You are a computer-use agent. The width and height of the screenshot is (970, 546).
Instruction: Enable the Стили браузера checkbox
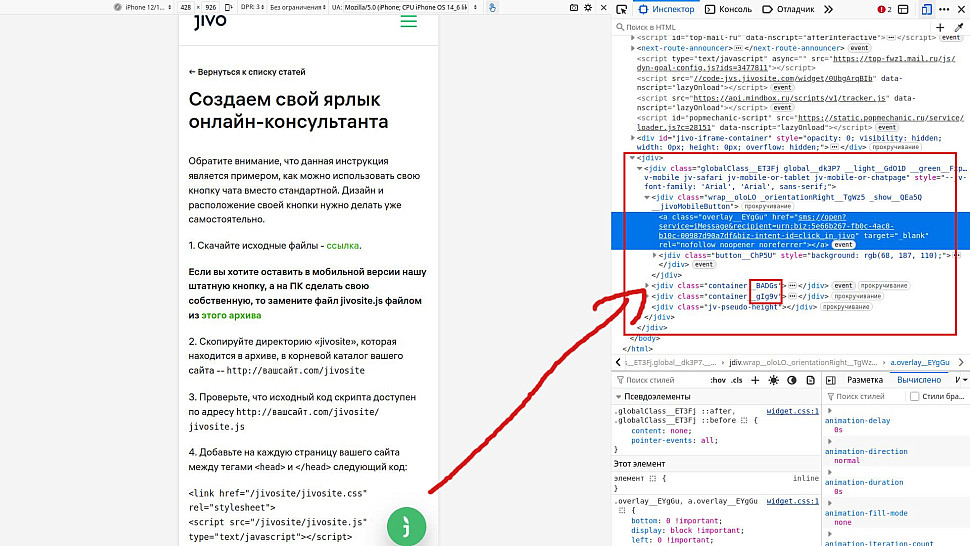pyautogui.click(x=914, y=396)
